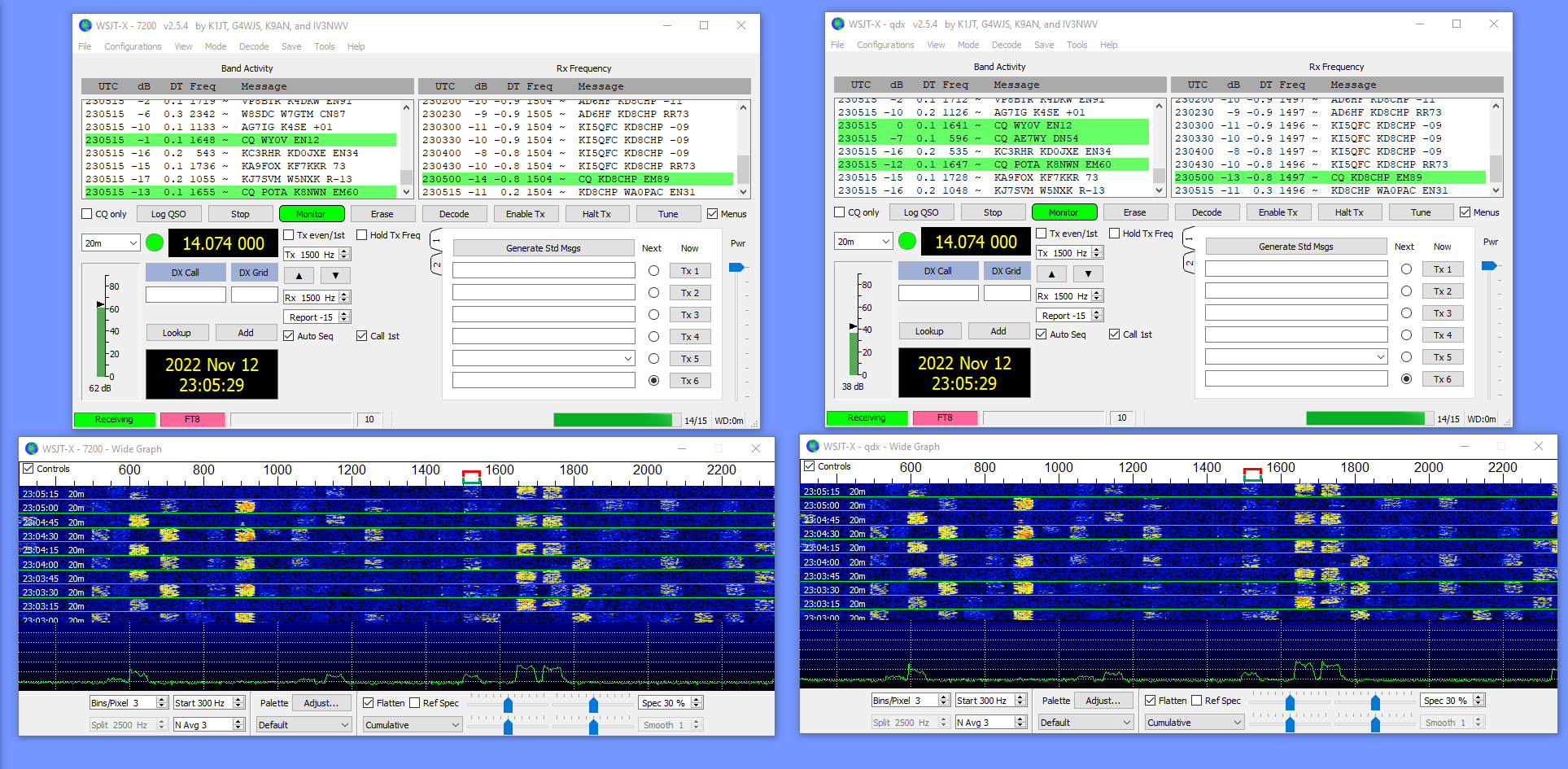Click Log QSO in 7200 window

(168, 214)
